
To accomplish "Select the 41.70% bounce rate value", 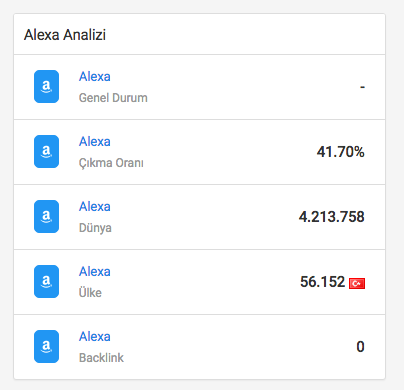I will 341,152.
